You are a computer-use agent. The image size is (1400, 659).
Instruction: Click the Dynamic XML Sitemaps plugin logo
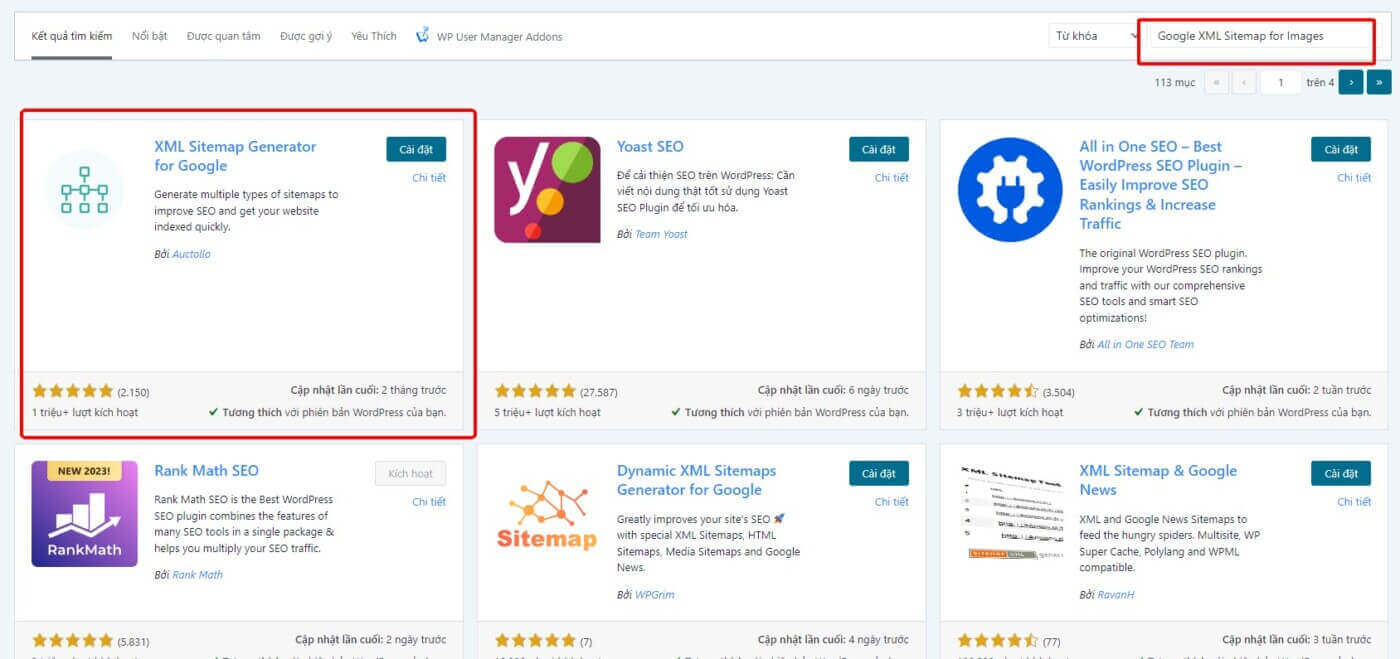[x=547, y=514]
